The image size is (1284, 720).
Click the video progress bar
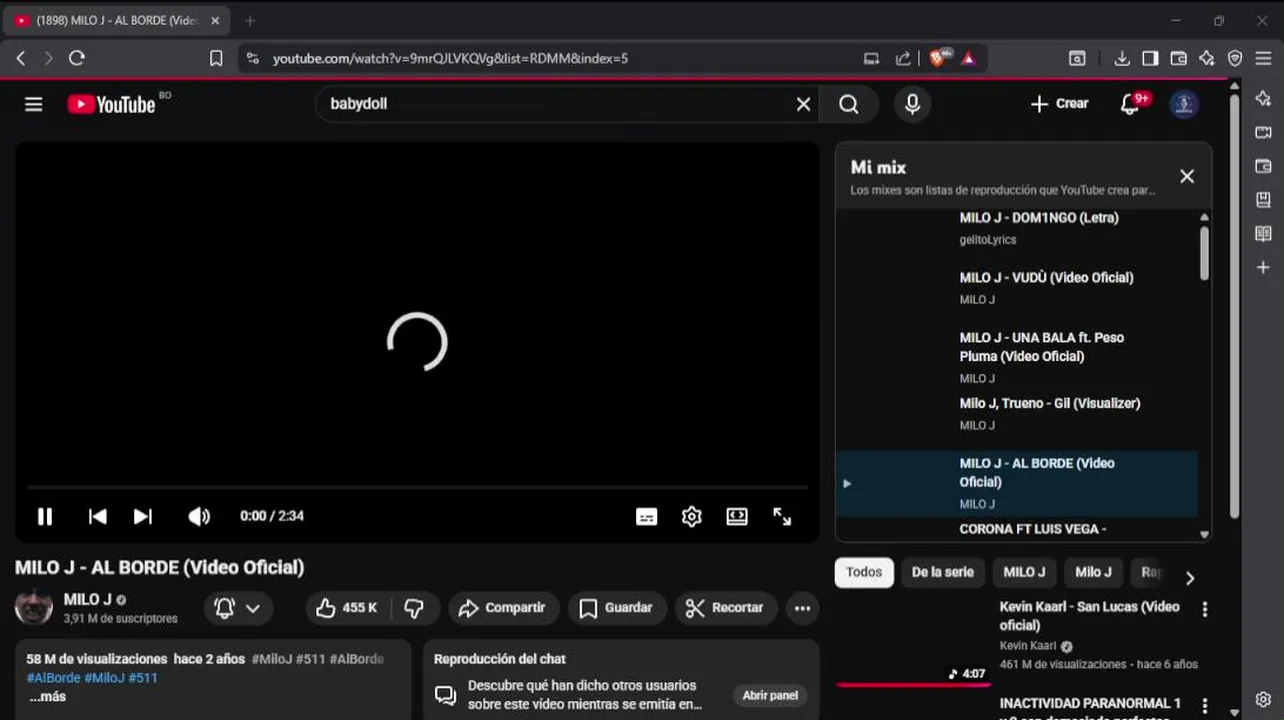tap(417, 488)
